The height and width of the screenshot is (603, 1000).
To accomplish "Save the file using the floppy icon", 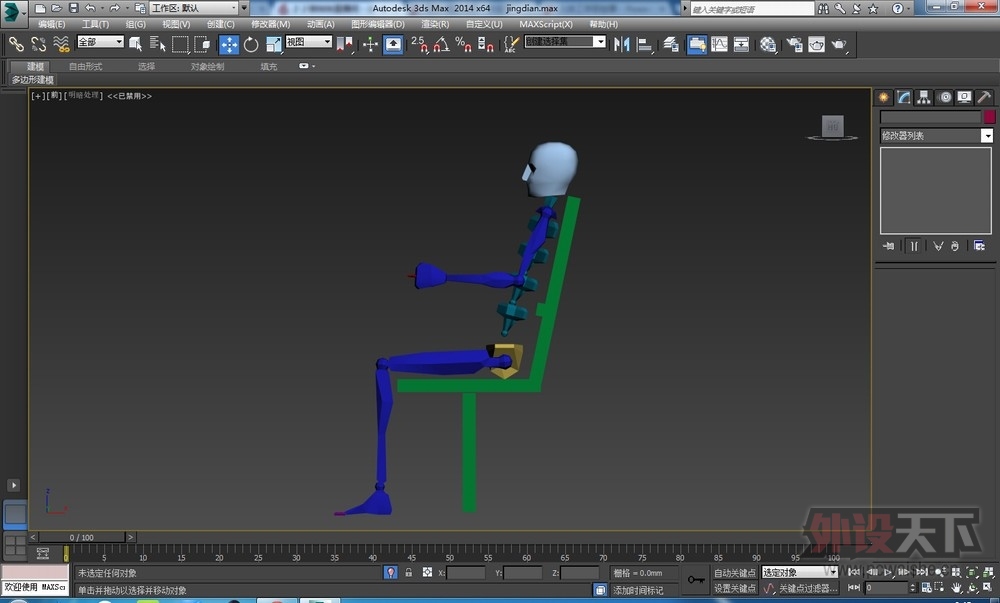I will 73,8.
